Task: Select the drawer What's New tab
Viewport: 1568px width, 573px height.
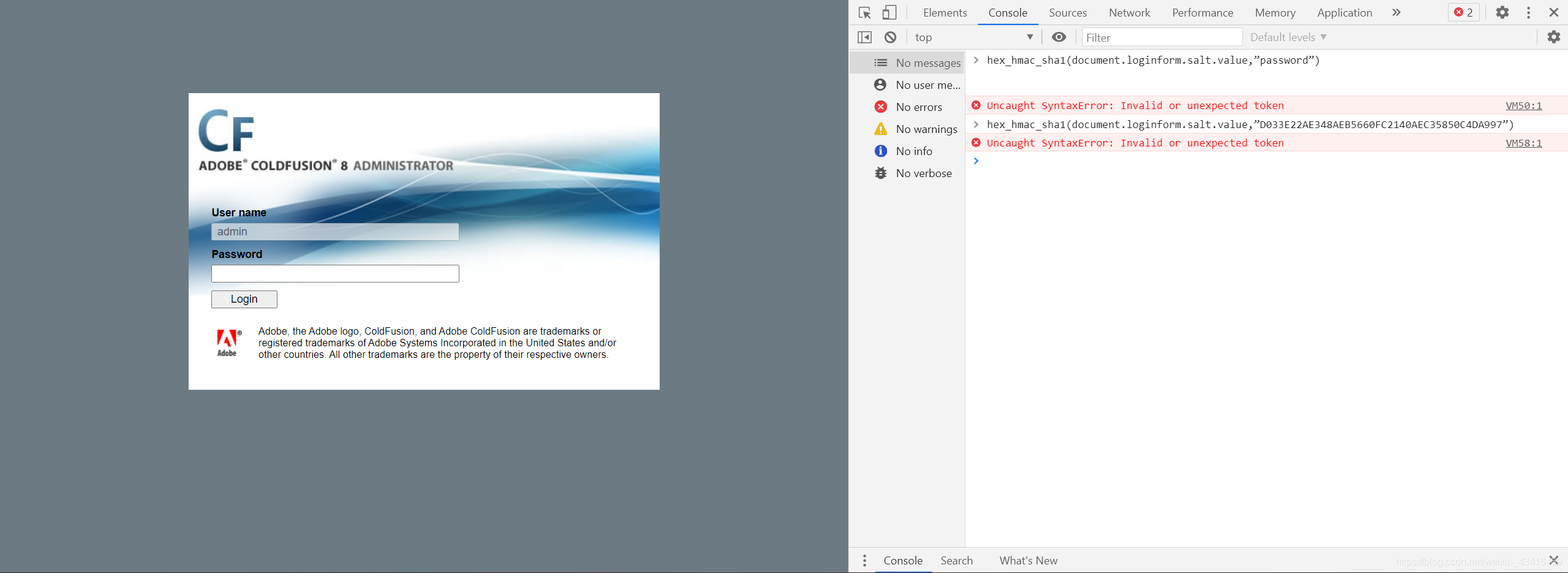Action: (1028, 560)
